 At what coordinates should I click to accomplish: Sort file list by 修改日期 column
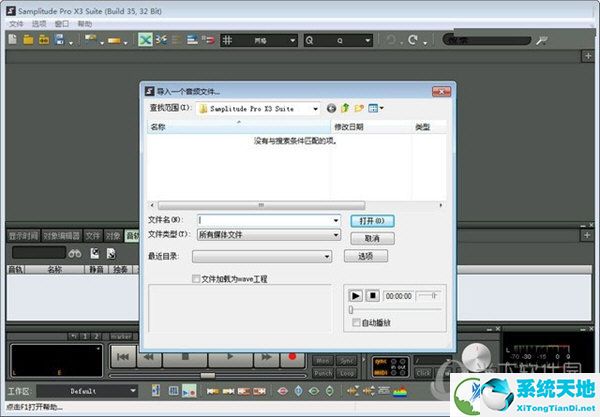pyautogui.click(x=371, y=127)
